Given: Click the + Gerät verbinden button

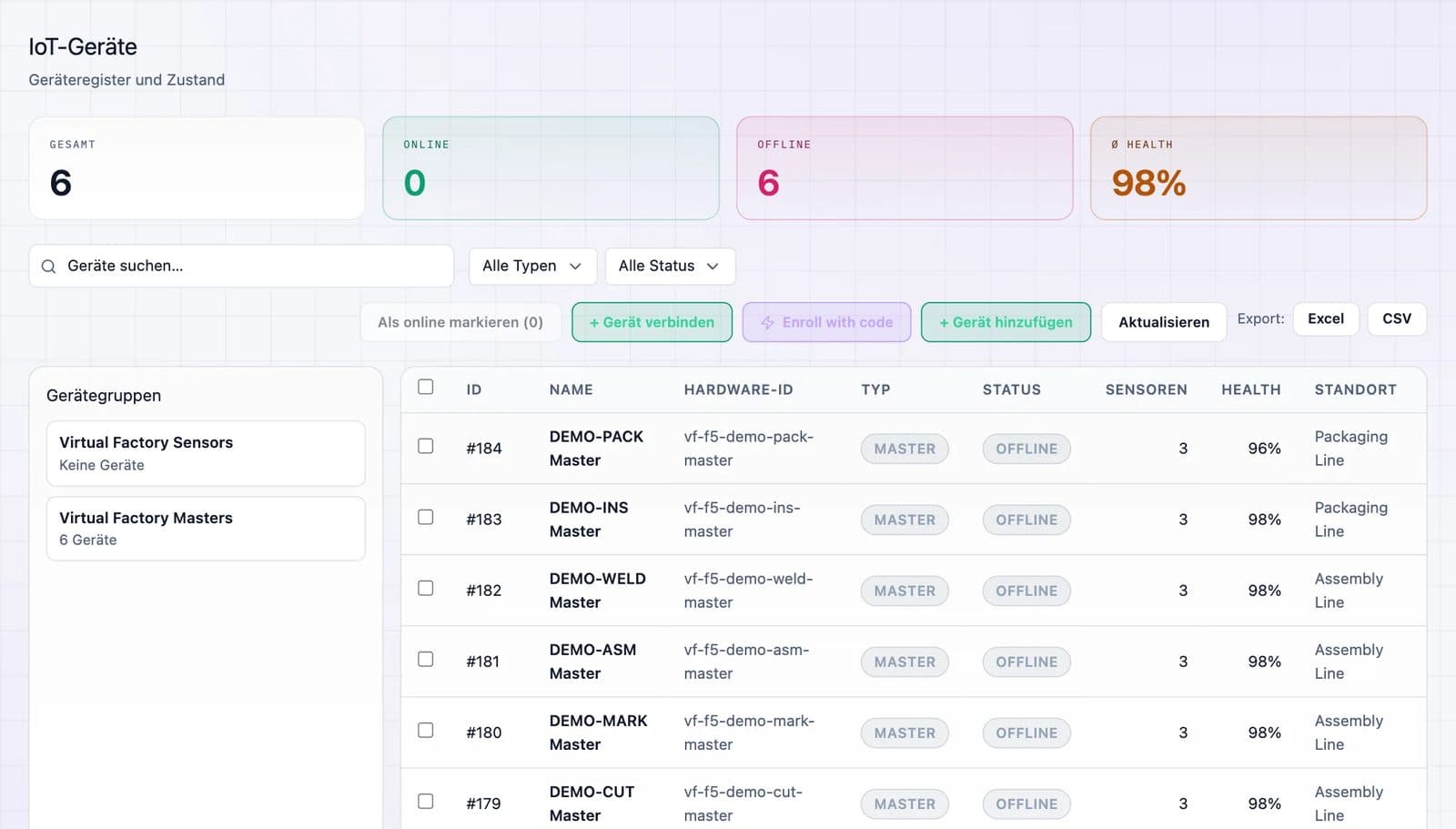Looking at the screenshot, I should point(652,322).
